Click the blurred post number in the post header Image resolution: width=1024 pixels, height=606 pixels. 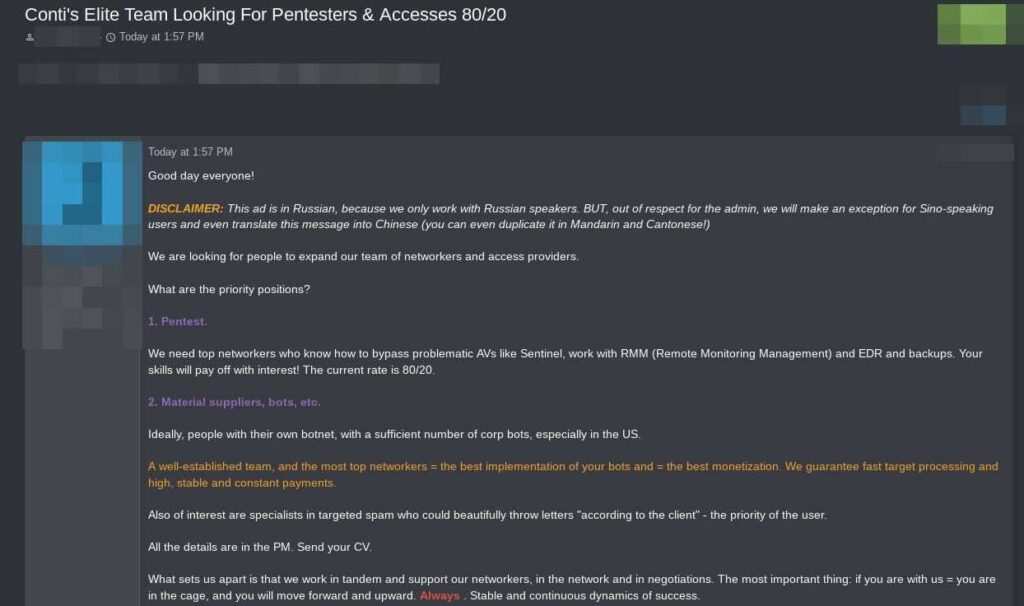point(975,152)
